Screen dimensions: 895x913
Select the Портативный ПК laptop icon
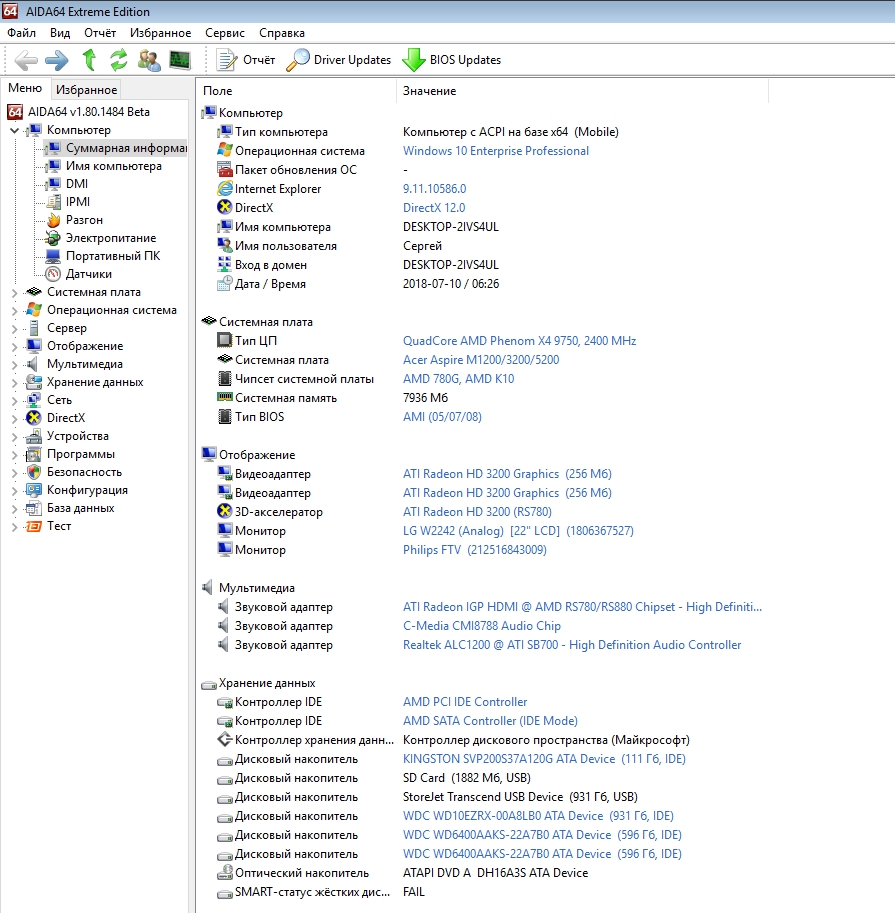pos(54,256)
